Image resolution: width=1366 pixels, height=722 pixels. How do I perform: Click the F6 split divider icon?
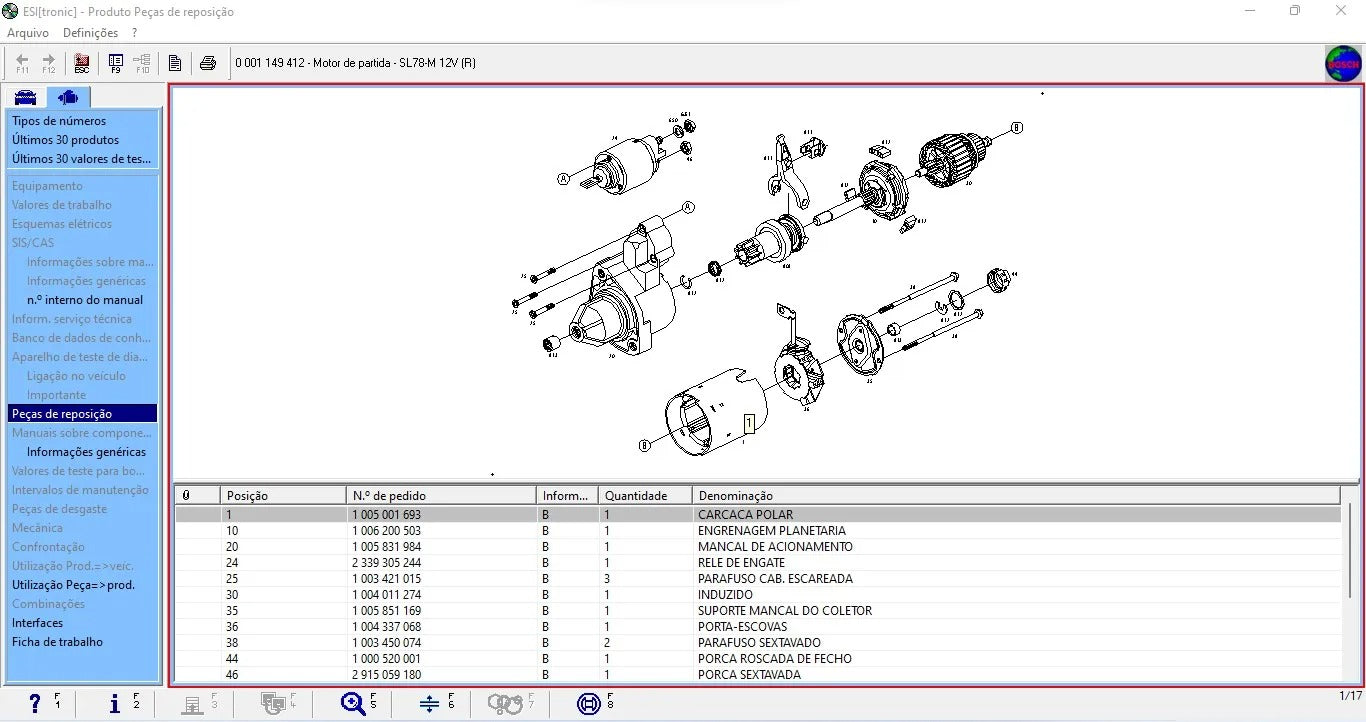click(x=430, y=703)
